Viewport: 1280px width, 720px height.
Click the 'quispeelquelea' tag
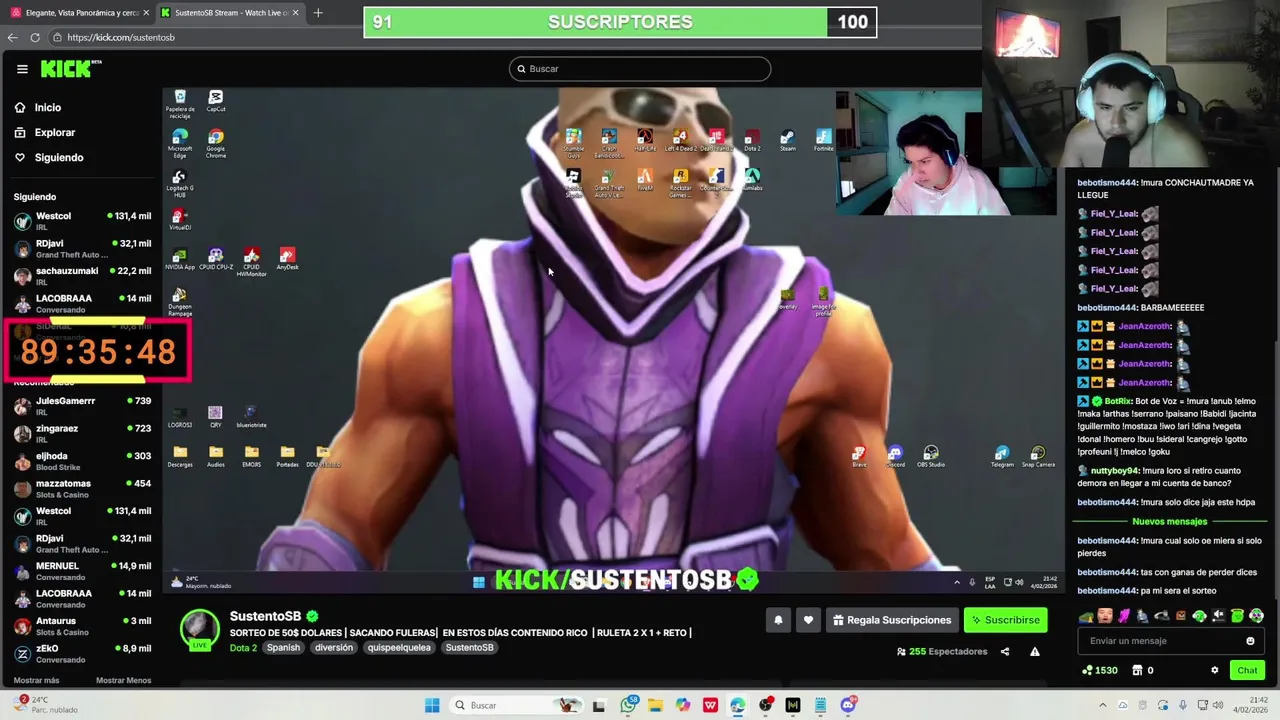399,647
